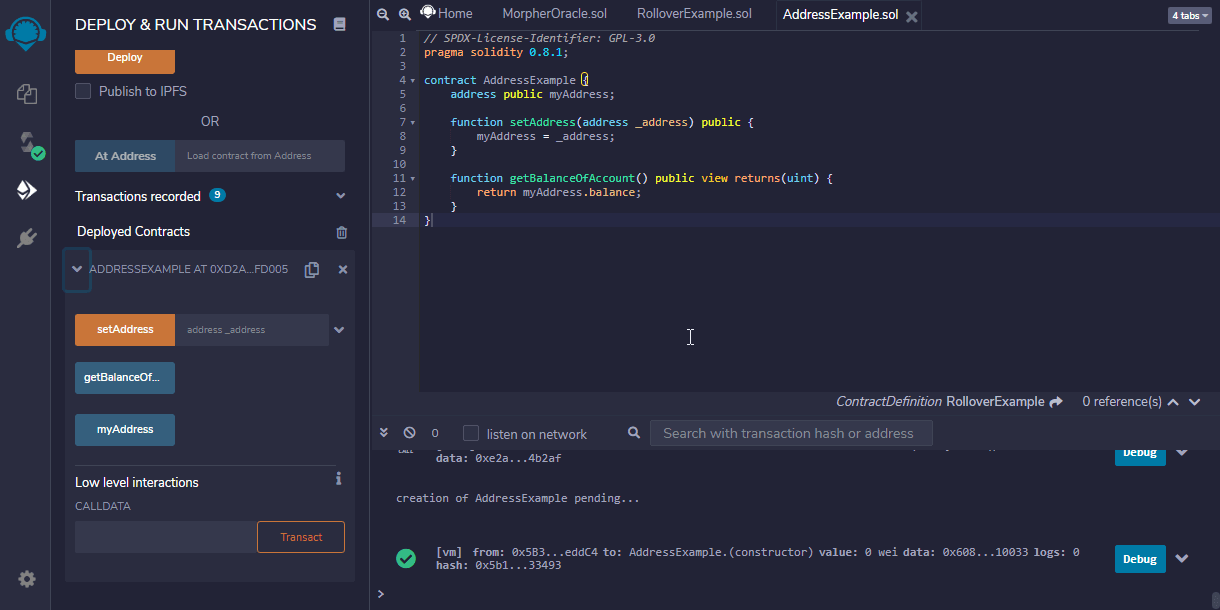The height and width of the screenshot is (610, 1220).
Task: Expand the Transactions recorded section
Action: (340, 196)
